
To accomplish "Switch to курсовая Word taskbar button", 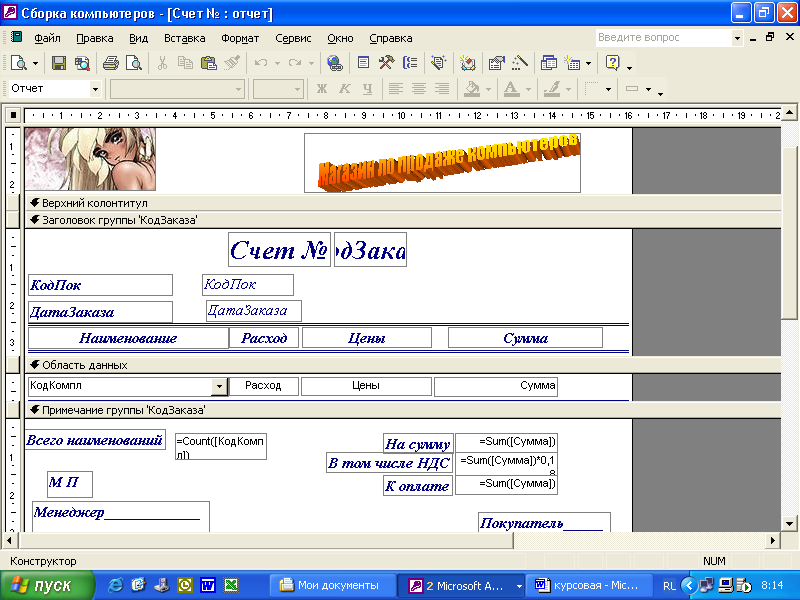I will point(589,585).
